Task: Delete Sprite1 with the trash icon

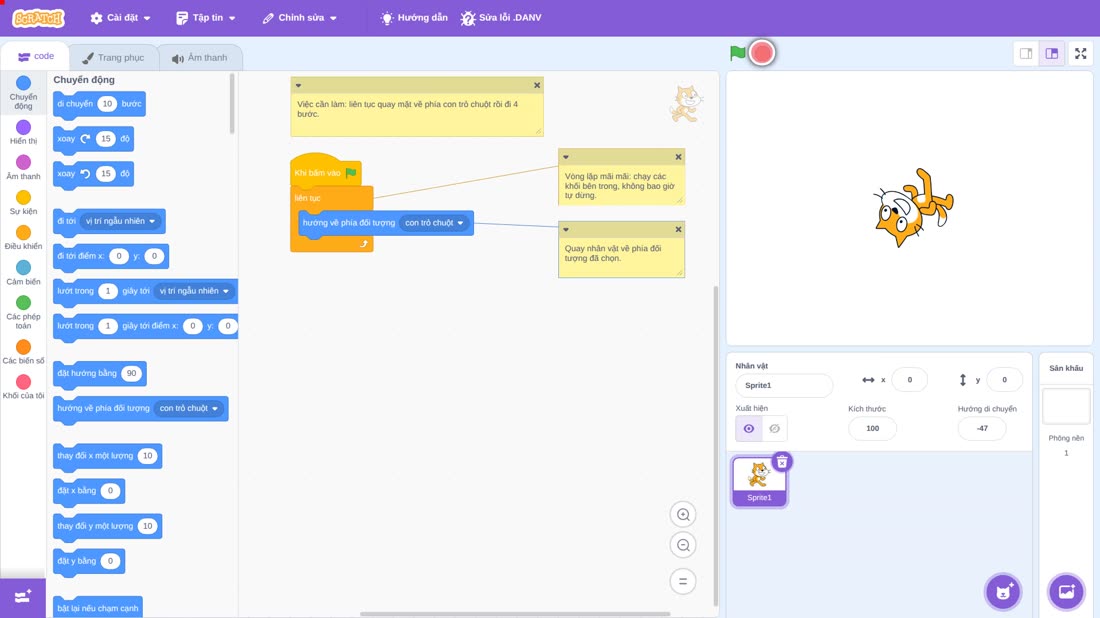Action: 782,462
